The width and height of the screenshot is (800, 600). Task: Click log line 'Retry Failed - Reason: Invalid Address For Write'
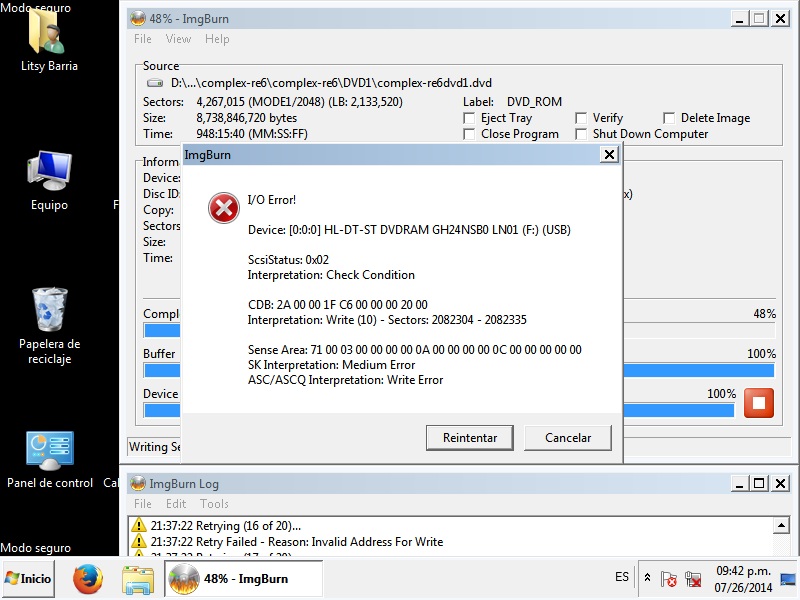click(296, 541)
